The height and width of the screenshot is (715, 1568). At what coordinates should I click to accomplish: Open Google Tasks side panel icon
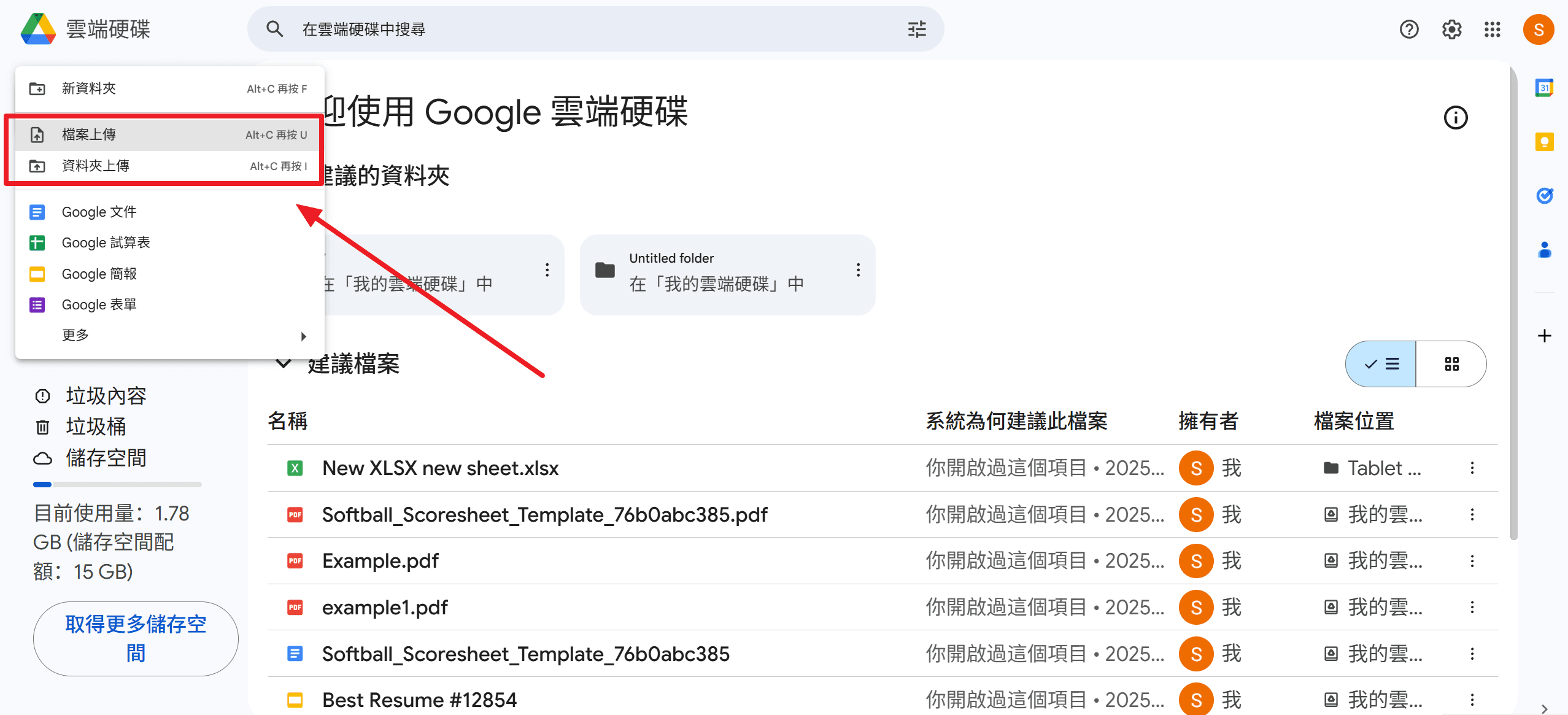(x=1545, y=196)
